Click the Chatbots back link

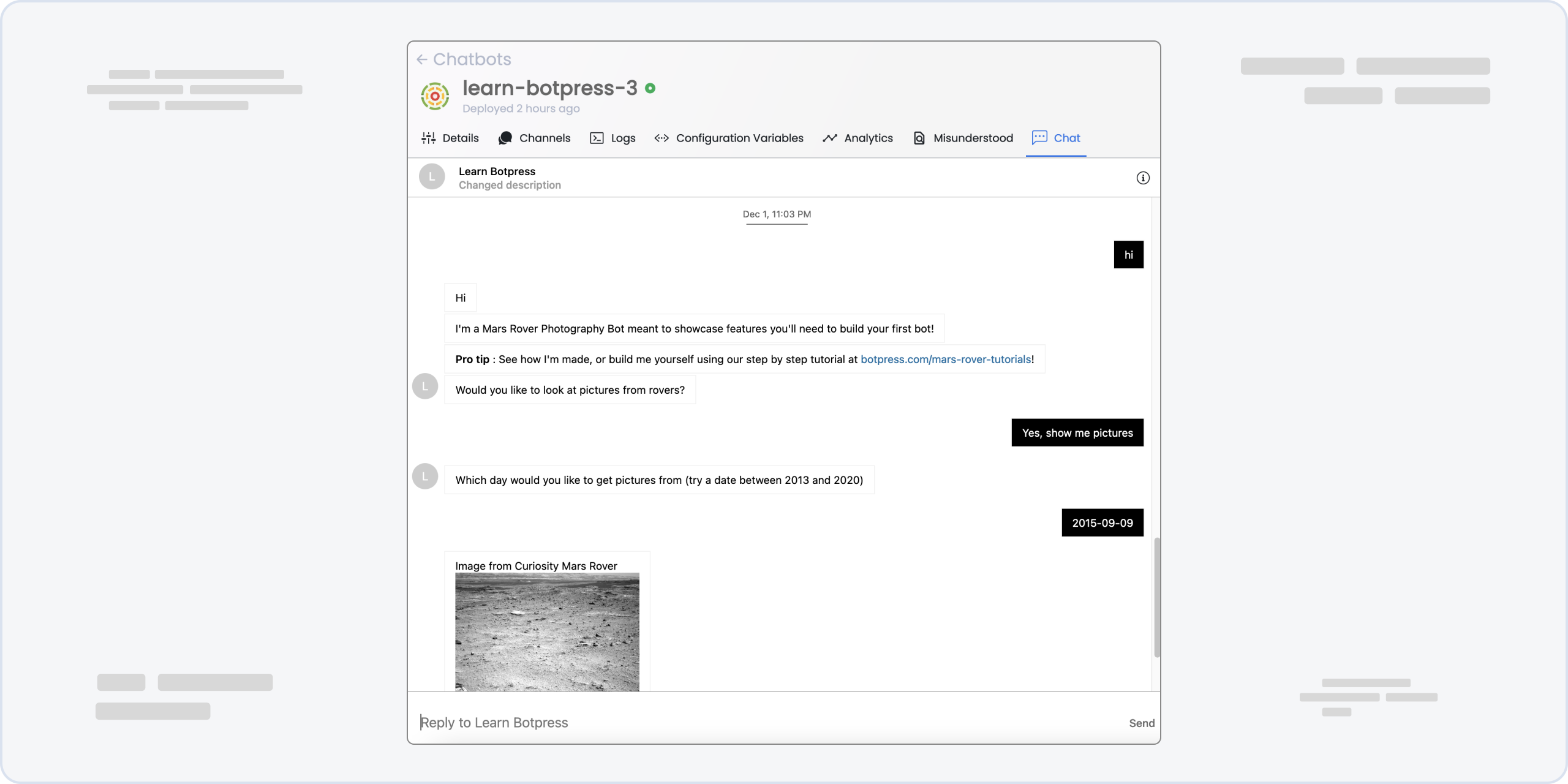coord(472,59)
